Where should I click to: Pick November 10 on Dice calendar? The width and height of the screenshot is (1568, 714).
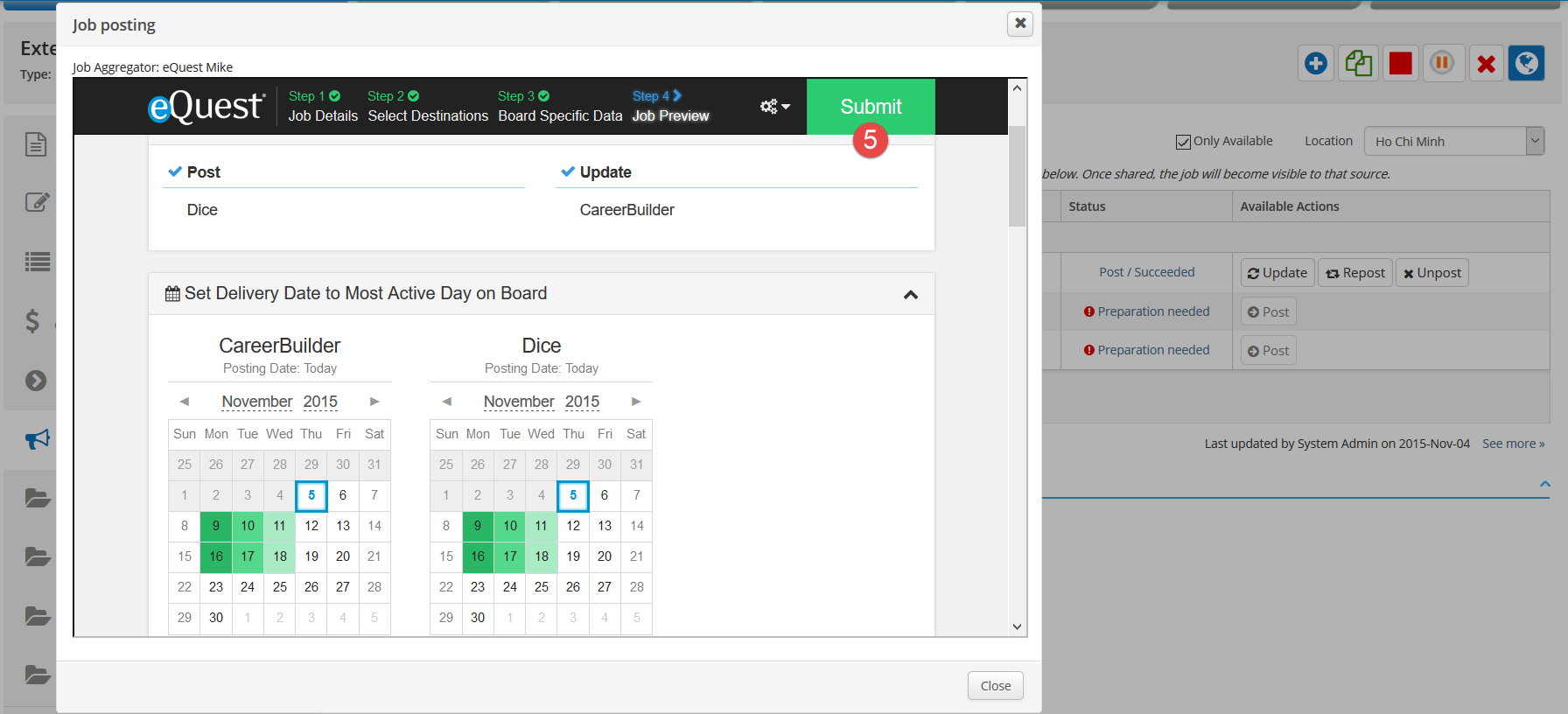coord(510,526)
